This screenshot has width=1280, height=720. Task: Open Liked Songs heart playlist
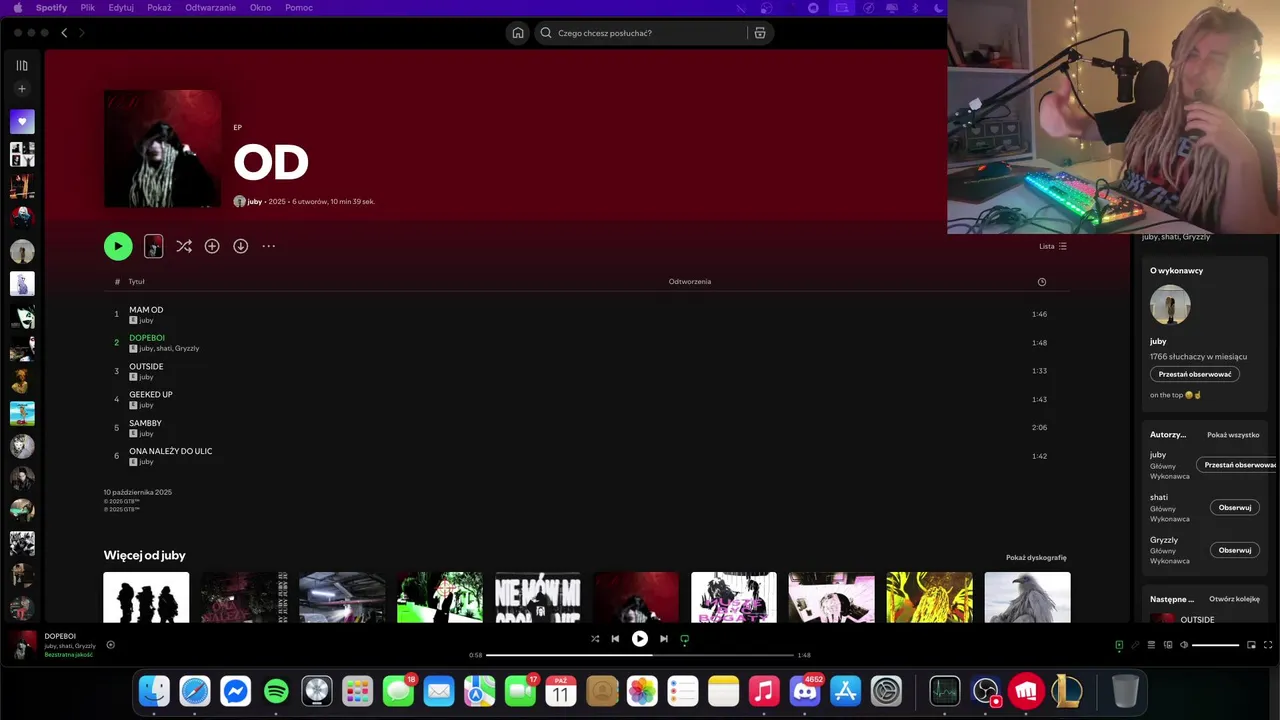22,122
